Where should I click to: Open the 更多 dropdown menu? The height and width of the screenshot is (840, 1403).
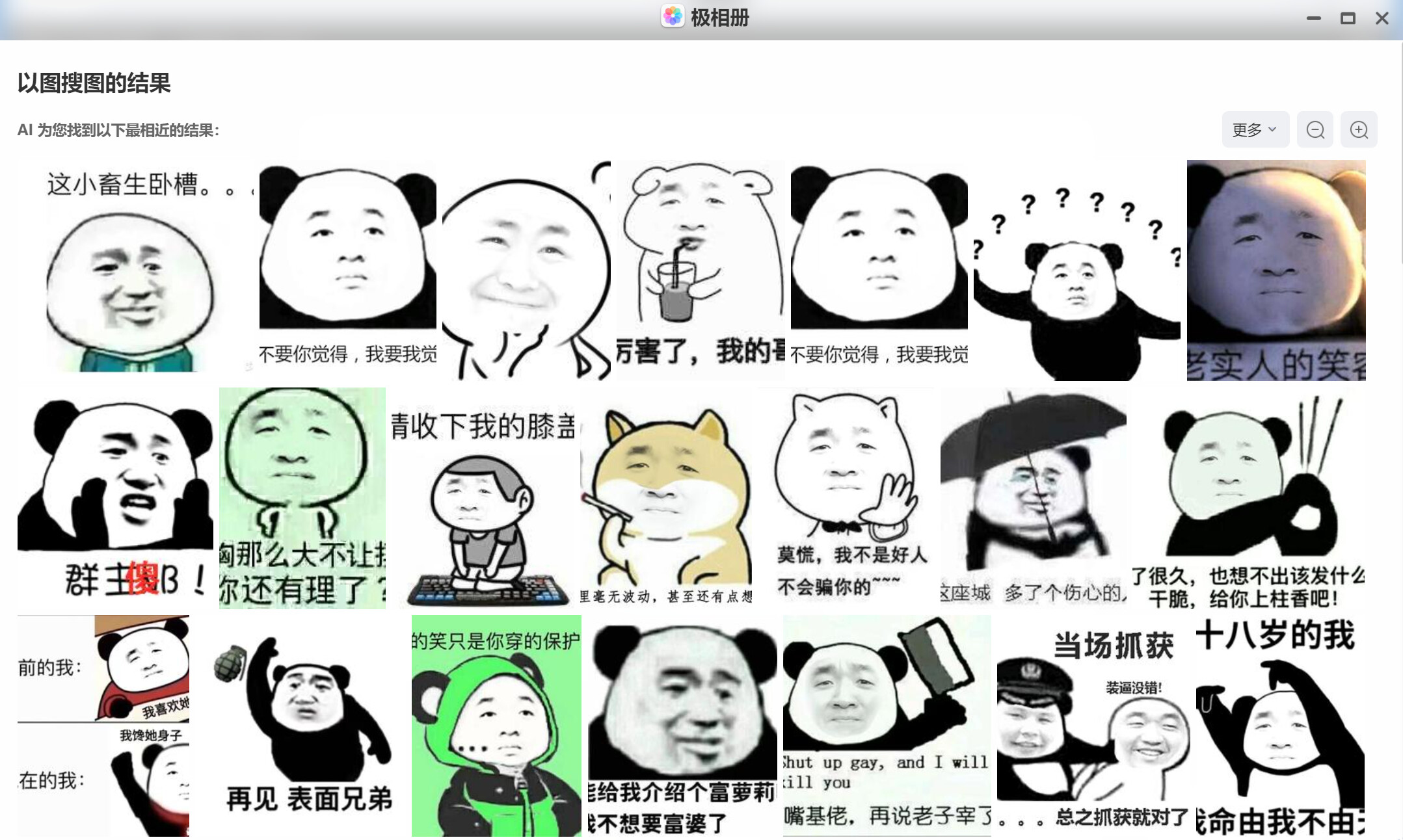pyautogui.click(x=1253, y=130)
